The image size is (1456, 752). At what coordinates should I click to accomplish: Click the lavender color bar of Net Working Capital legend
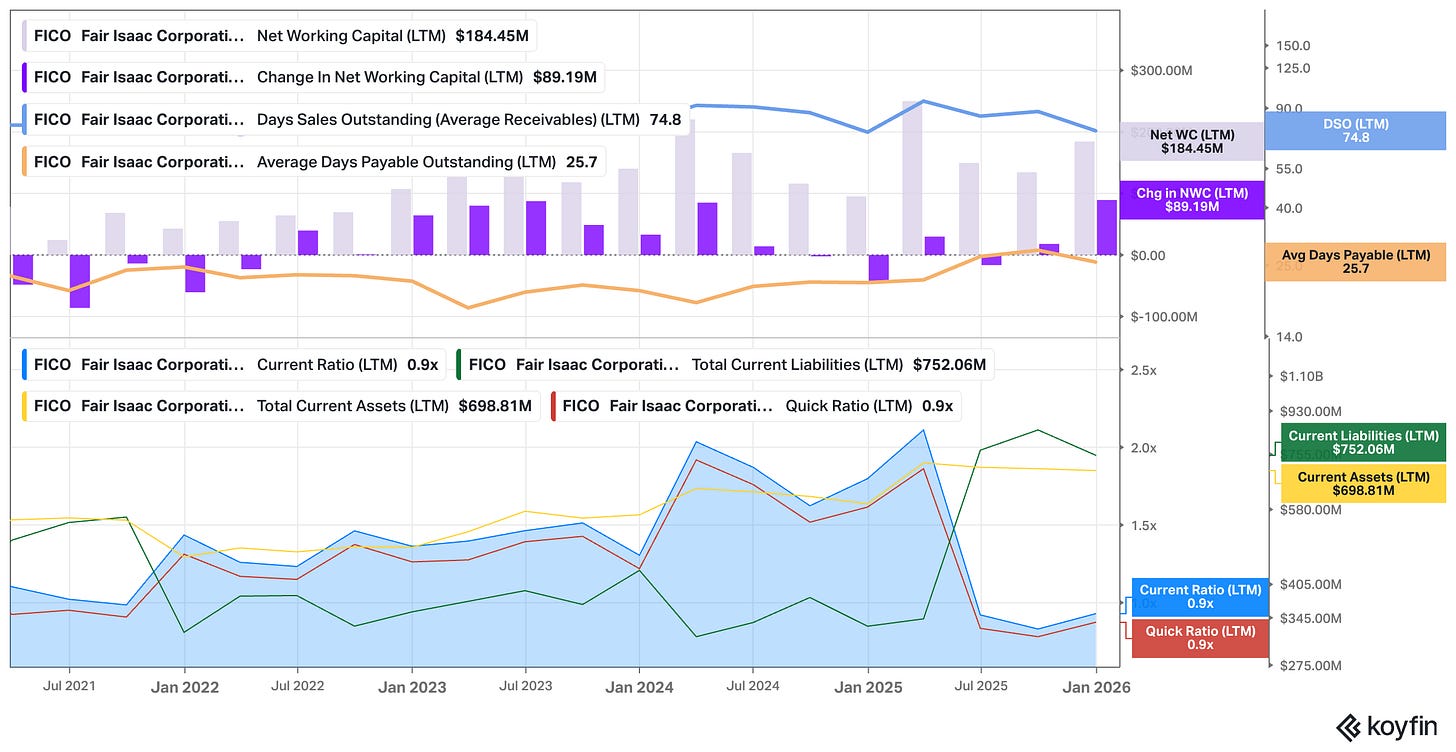pos(25,36)
